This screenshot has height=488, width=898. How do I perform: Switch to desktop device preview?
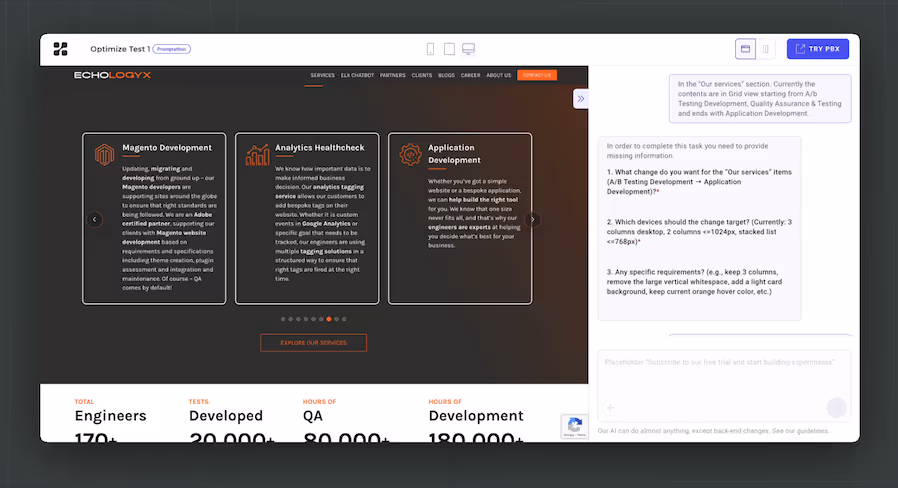click(x=468, y=49)
